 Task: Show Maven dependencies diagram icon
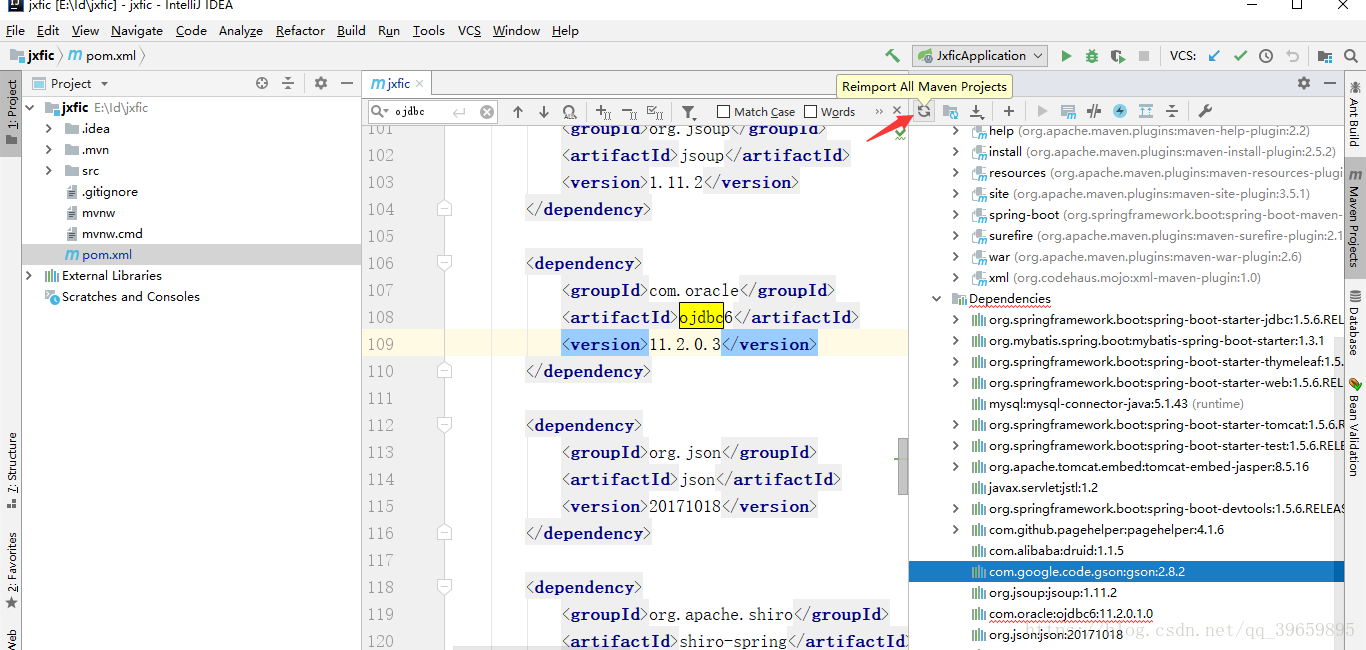pos(1146,111)
